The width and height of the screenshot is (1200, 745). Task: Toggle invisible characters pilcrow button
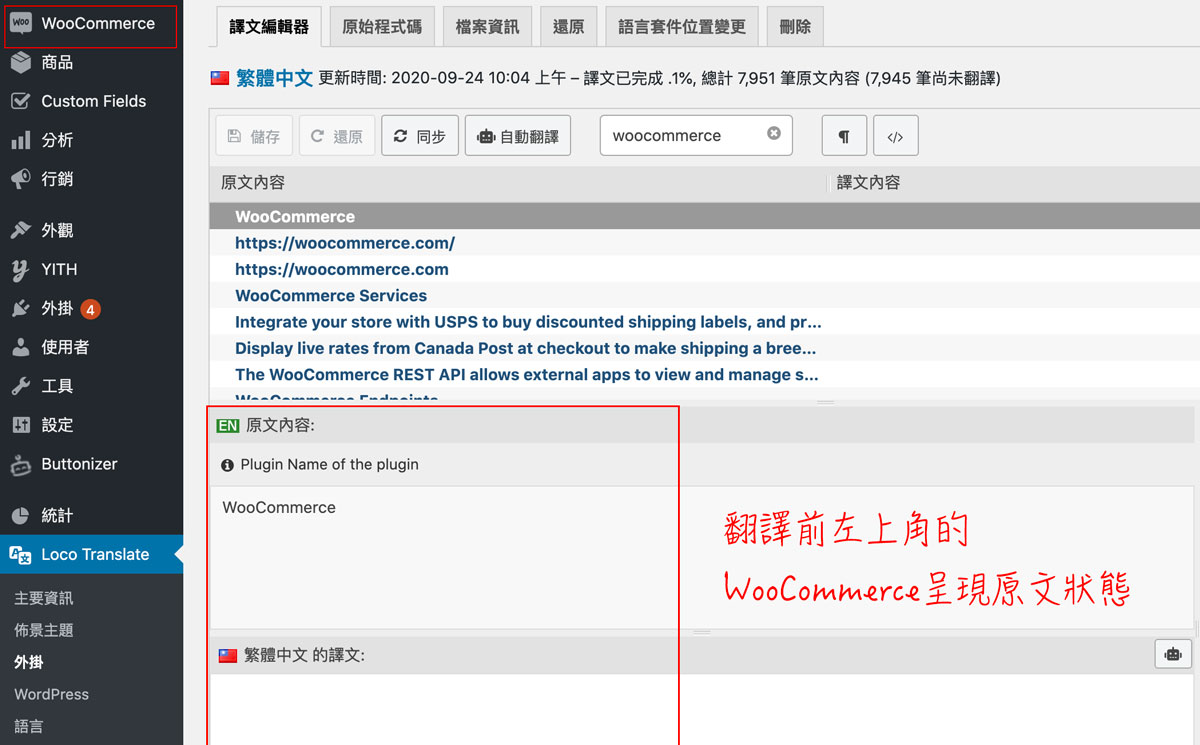[x=844, y=136]
